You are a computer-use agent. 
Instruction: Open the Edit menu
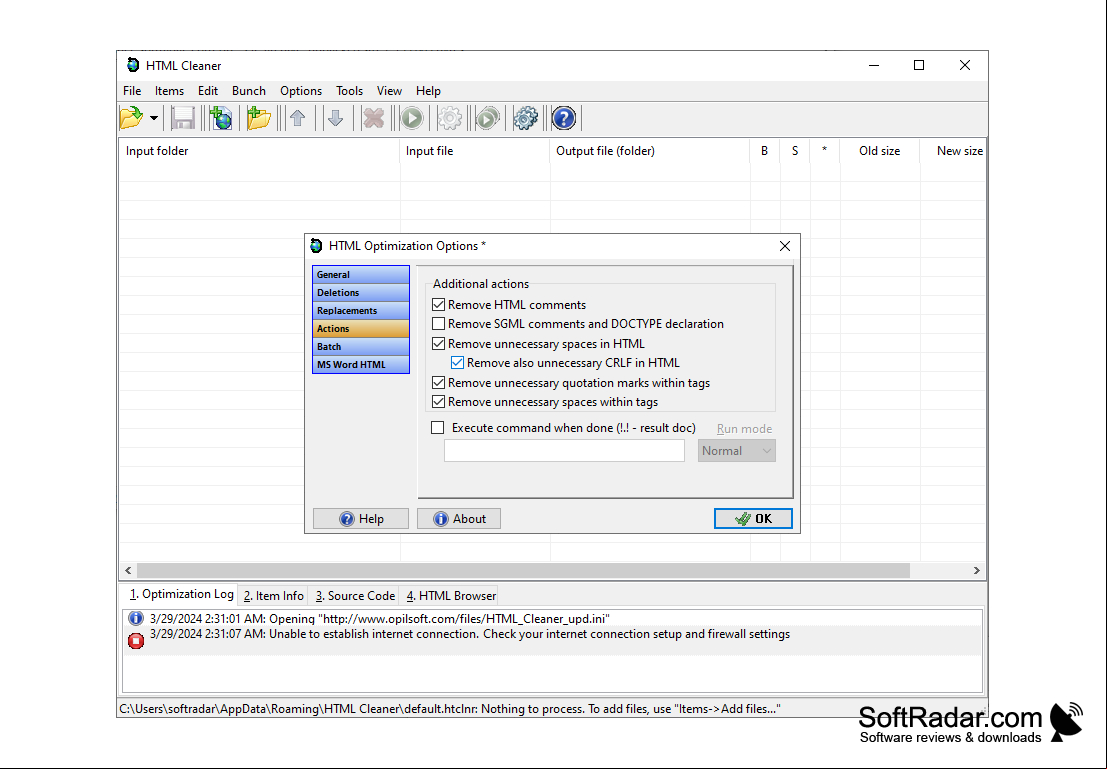click(x=208, y=91)
